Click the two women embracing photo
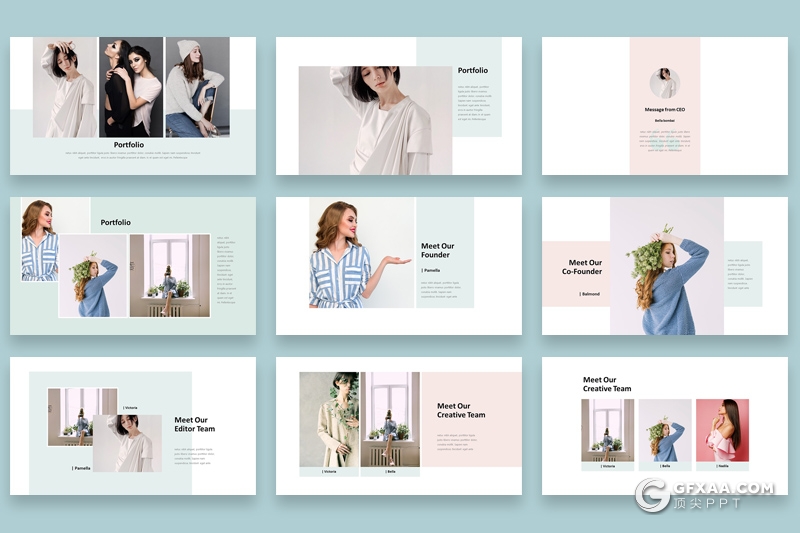 131,87
